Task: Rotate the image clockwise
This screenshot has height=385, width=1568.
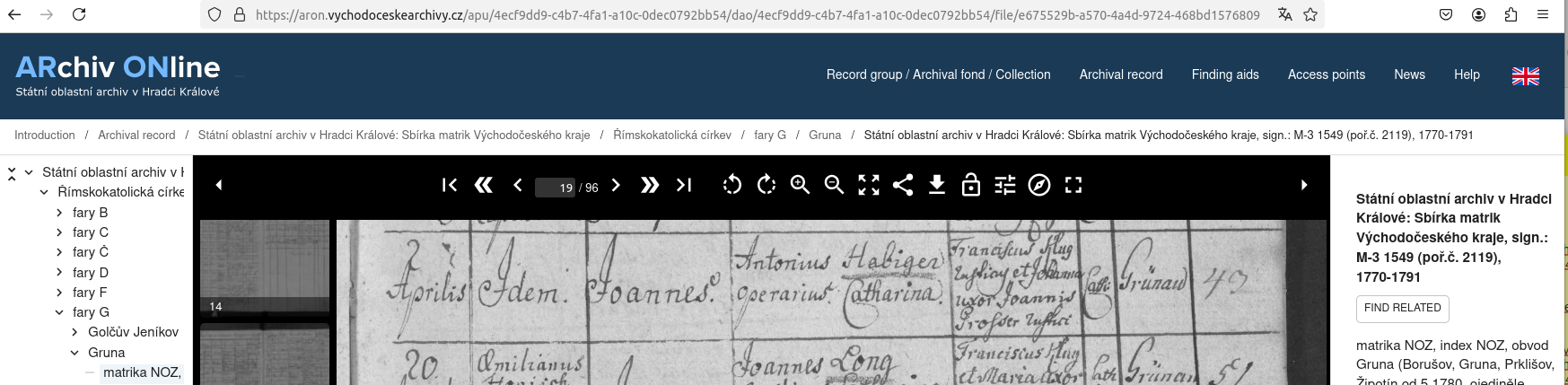Action: tap(766, 185)
